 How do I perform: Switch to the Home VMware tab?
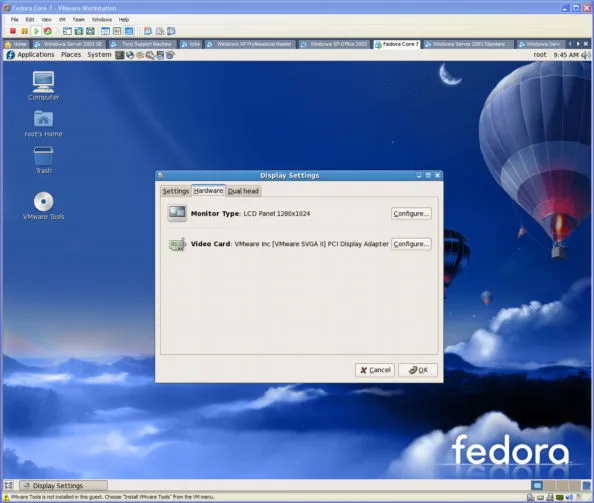point(16,44)
